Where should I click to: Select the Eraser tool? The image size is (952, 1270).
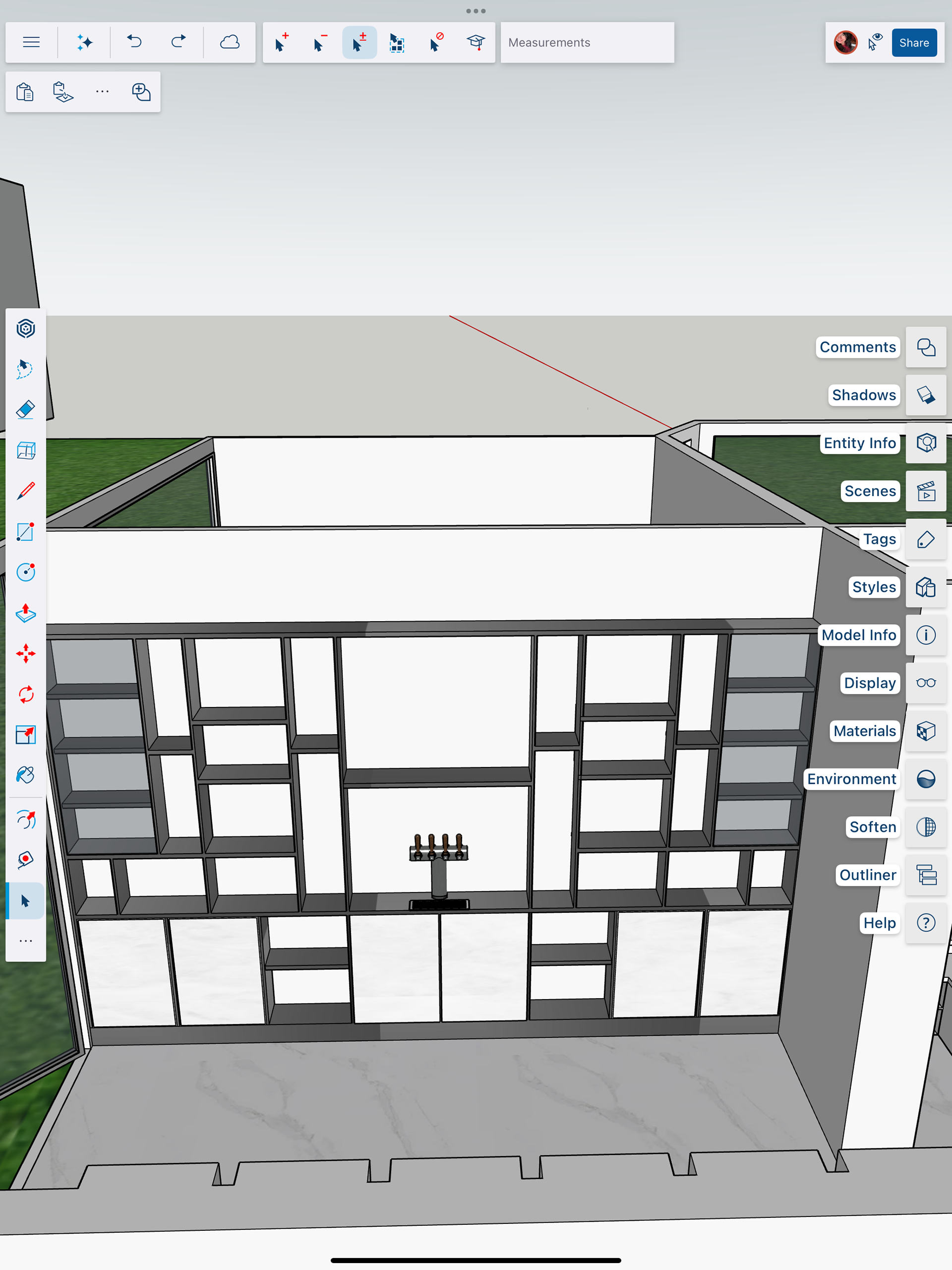point(25,410)
